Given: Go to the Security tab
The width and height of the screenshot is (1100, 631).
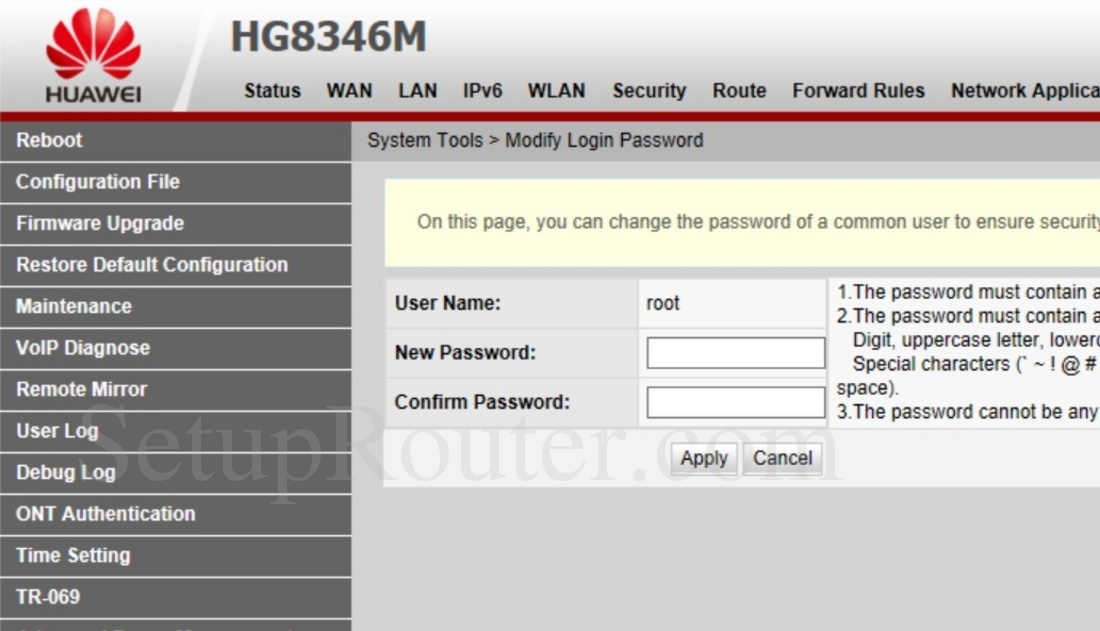Looking at the screenshot, I should click(648, 90).
